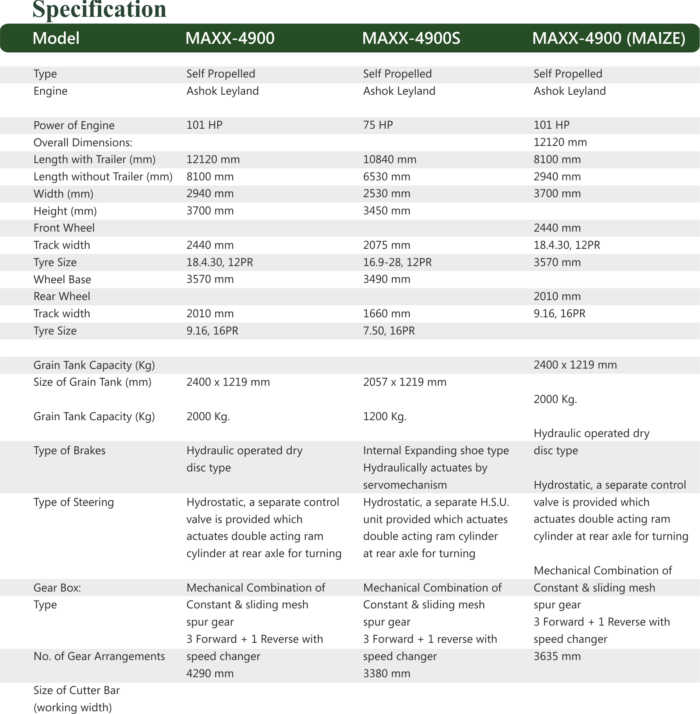Click the "Length without Trailer (mm)" label
Screen dimensions: 700x714
click(x=103, y=177)
